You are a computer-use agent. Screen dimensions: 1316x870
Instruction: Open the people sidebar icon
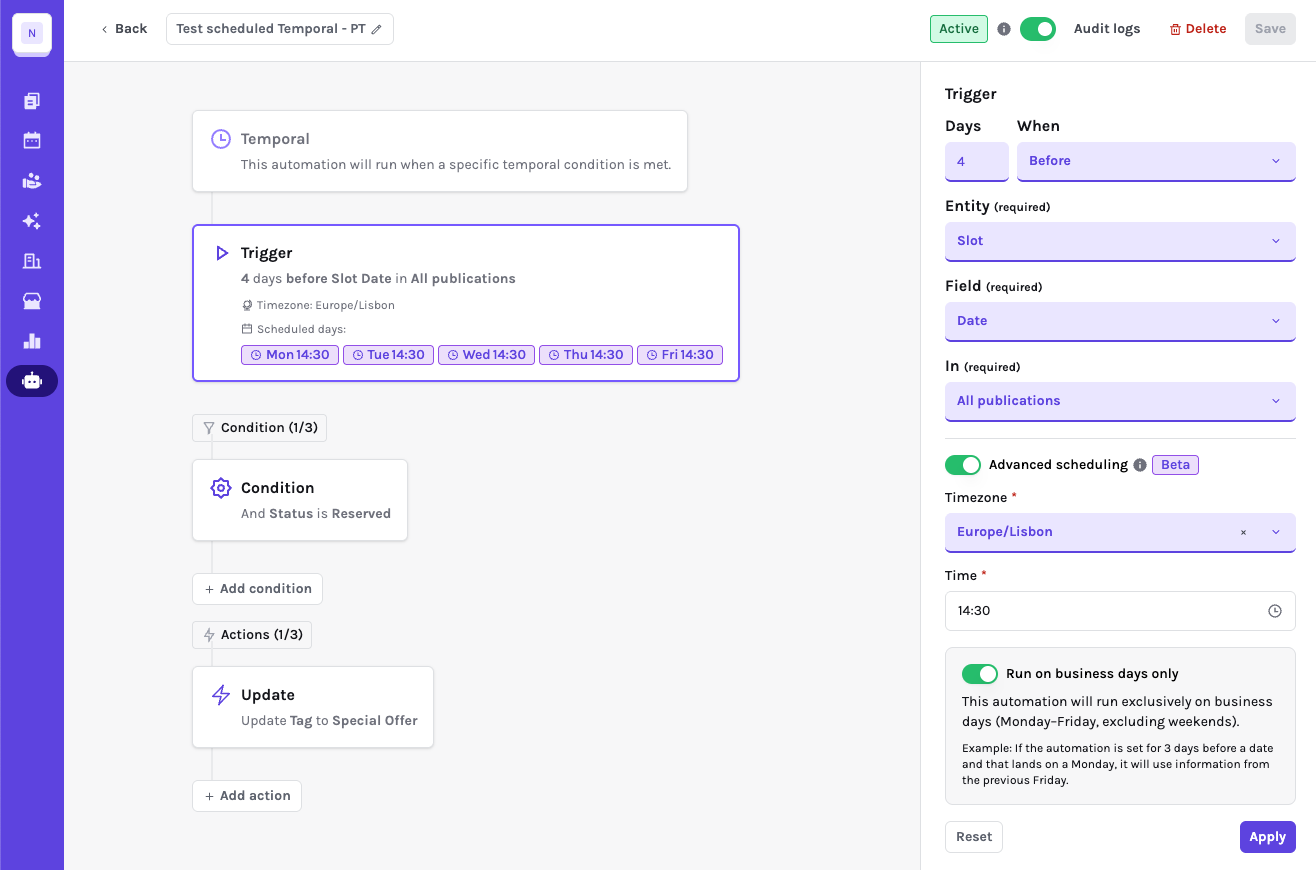point(32,181)
